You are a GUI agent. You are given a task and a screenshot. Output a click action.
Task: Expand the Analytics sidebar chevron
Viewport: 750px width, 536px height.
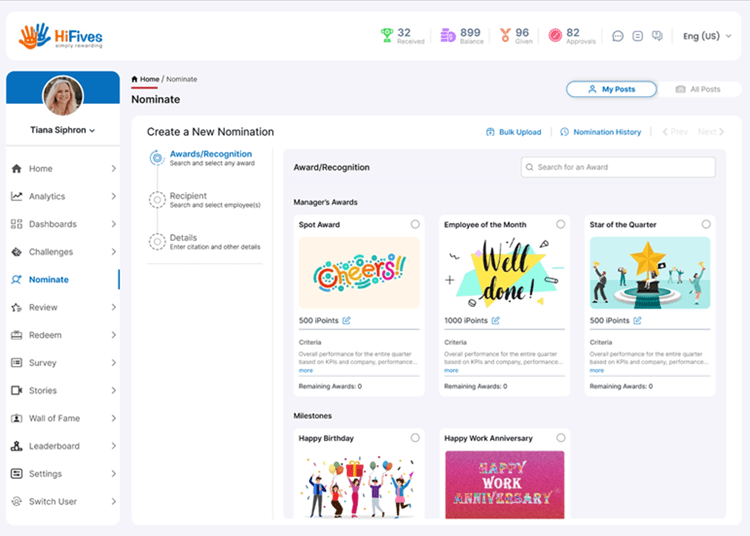pyautogui.click(x=113, y=197)
